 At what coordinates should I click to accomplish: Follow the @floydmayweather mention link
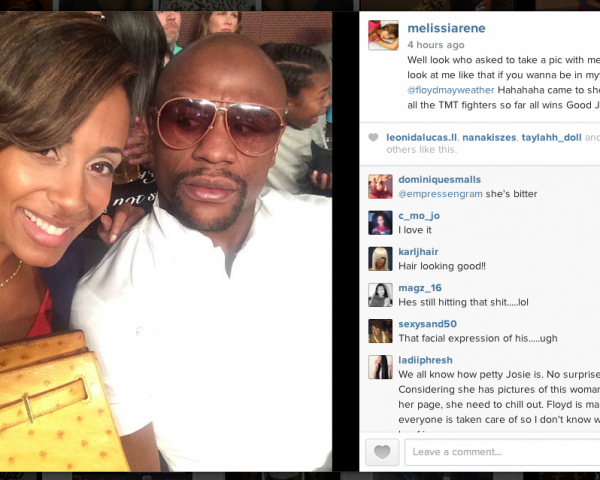tap(451, 90)
